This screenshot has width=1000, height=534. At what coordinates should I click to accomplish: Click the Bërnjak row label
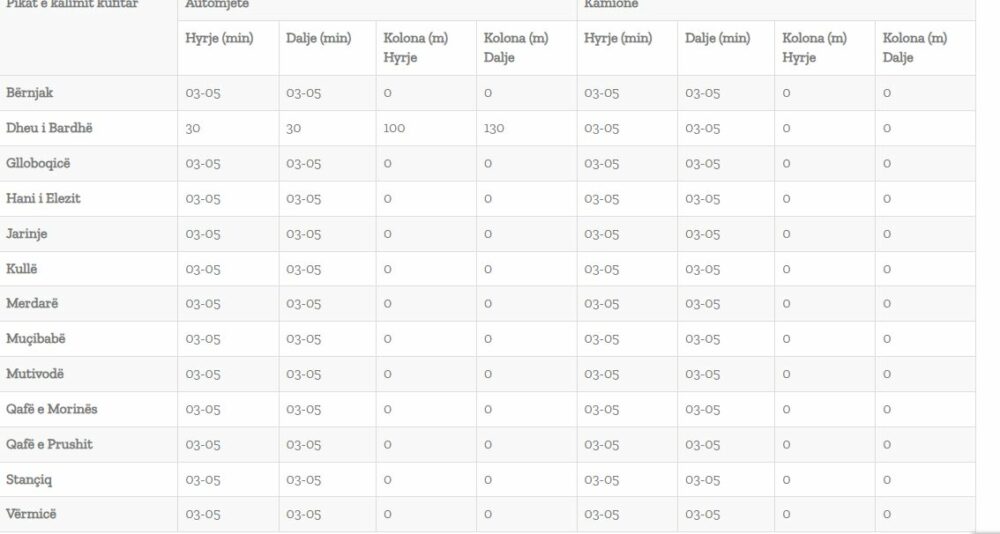(x=29, y=93)
